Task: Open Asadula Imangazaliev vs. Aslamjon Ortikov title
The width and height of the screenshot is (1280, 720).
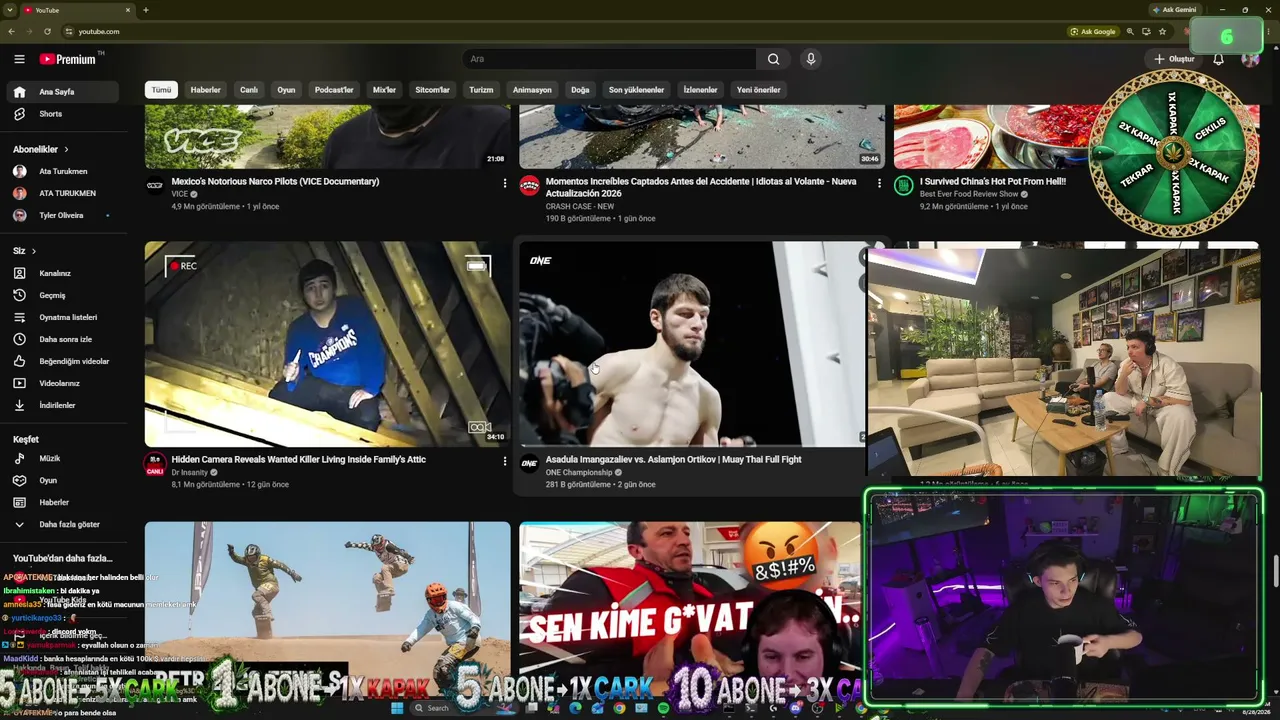Action: point(673,460)
